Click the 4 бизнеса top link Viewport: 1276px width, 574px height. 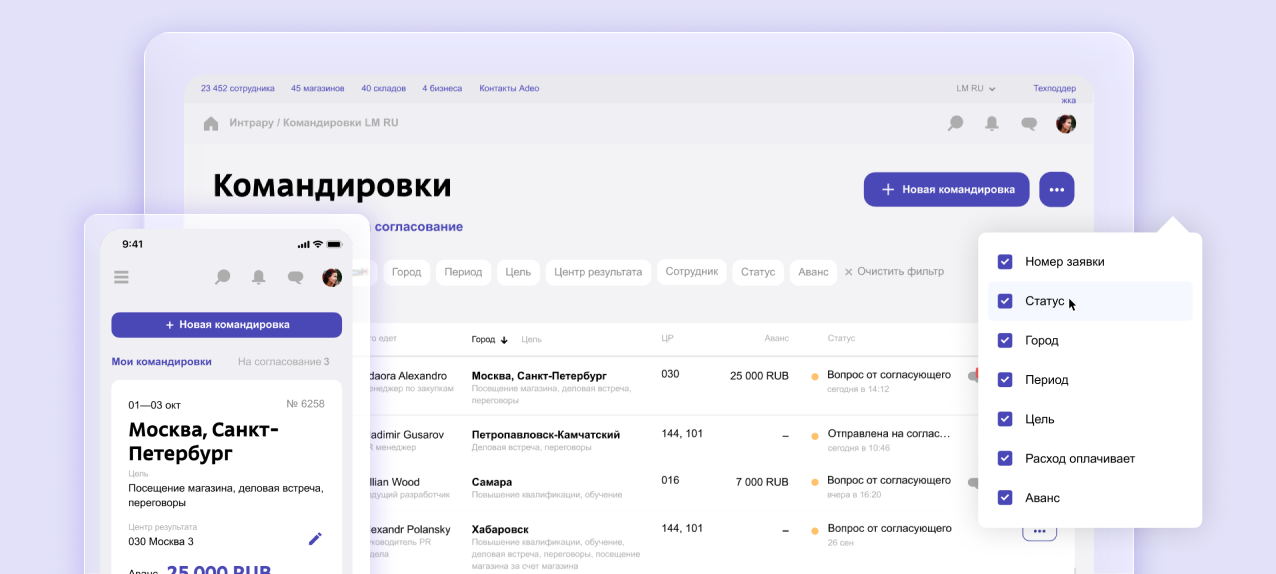(442, 89)
